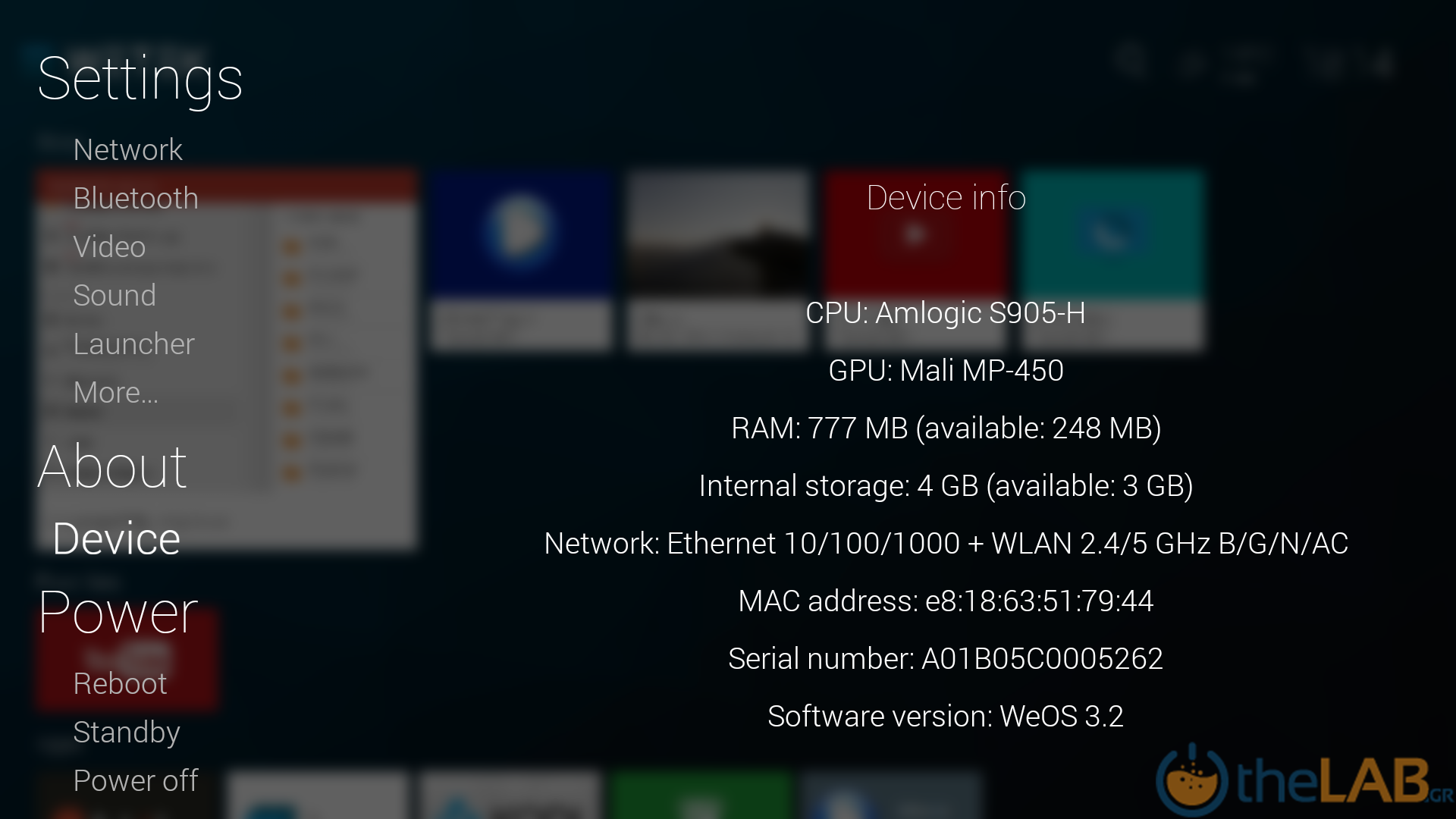Open Launcher settings

click(133, 344)
